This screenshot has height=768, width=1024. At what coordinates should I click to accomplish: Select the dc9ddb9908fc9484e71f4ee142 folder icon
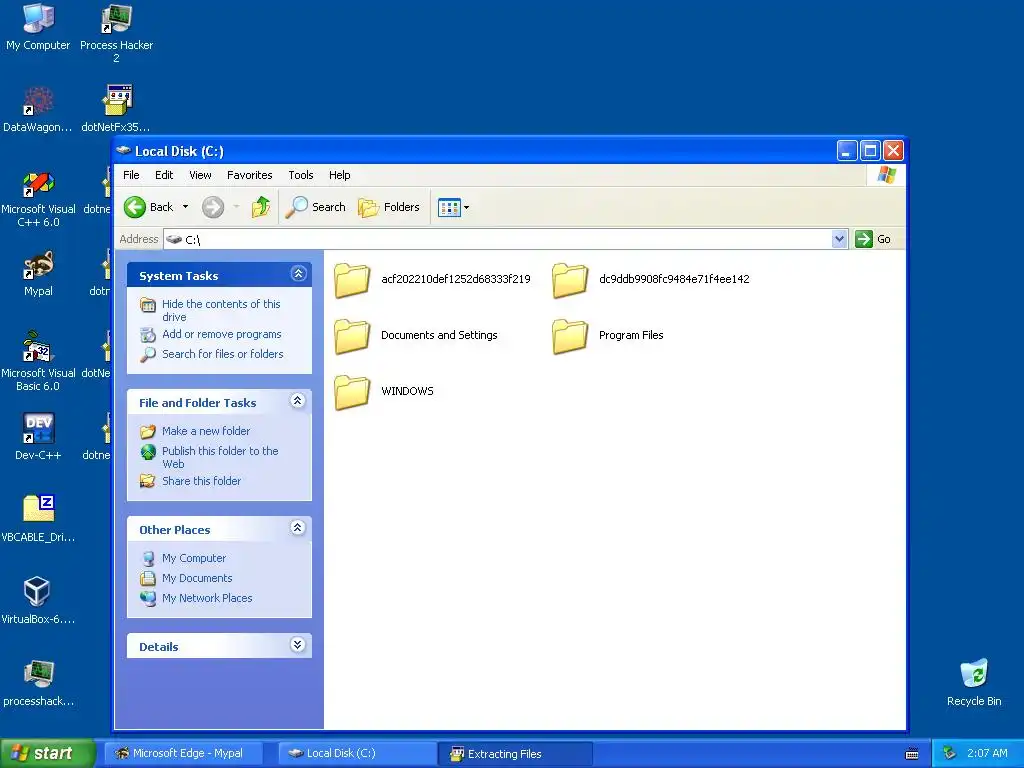570,280
